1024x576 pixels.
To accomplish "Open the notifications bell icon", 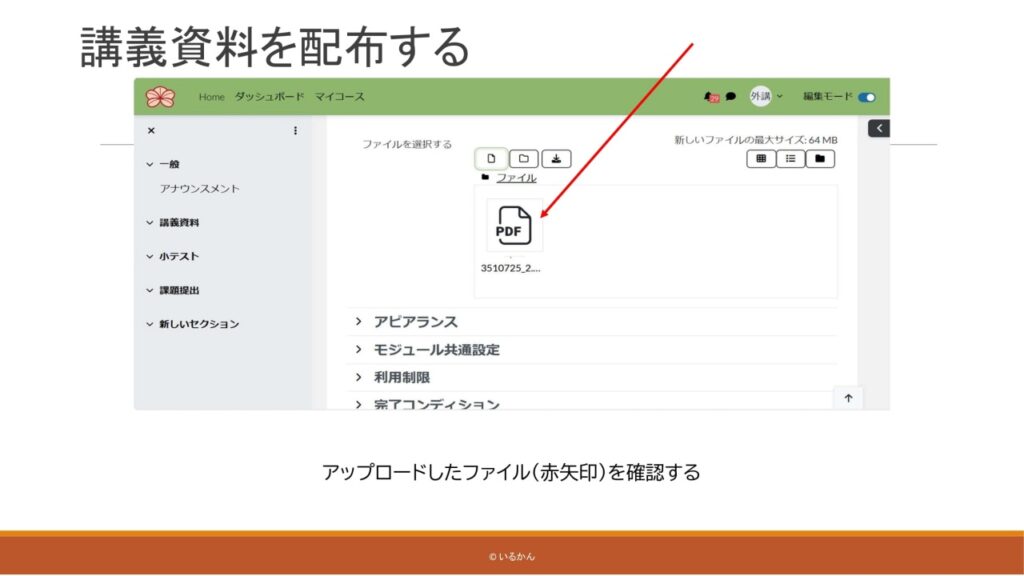I will point(711,97).
